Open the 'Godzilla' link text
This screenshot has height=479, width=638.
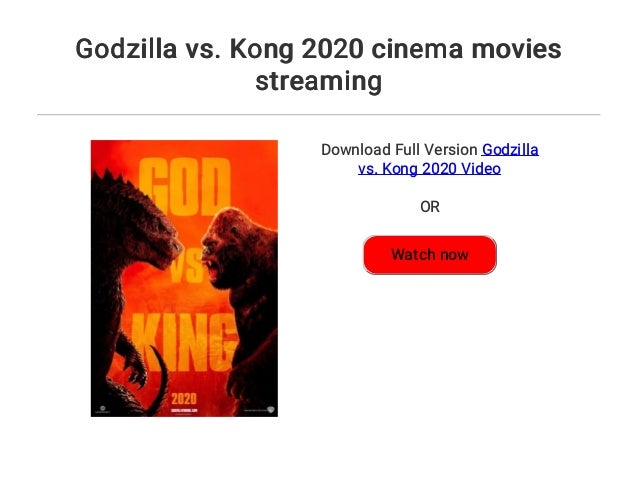510,150
